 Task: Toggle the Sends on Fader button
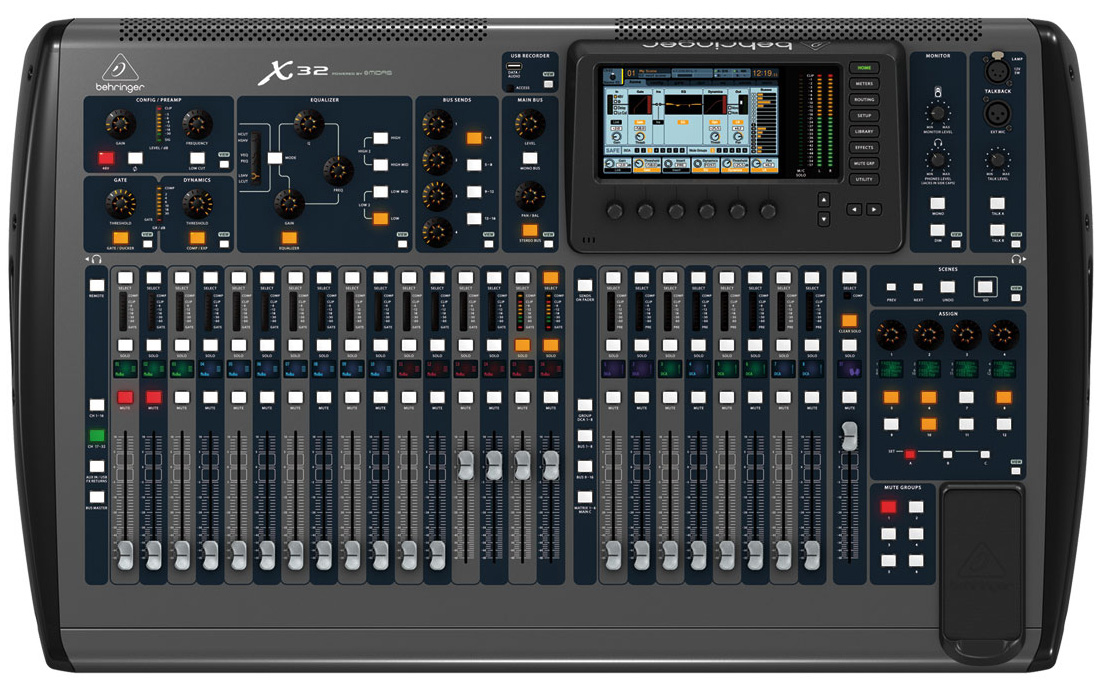coord(584,285)
